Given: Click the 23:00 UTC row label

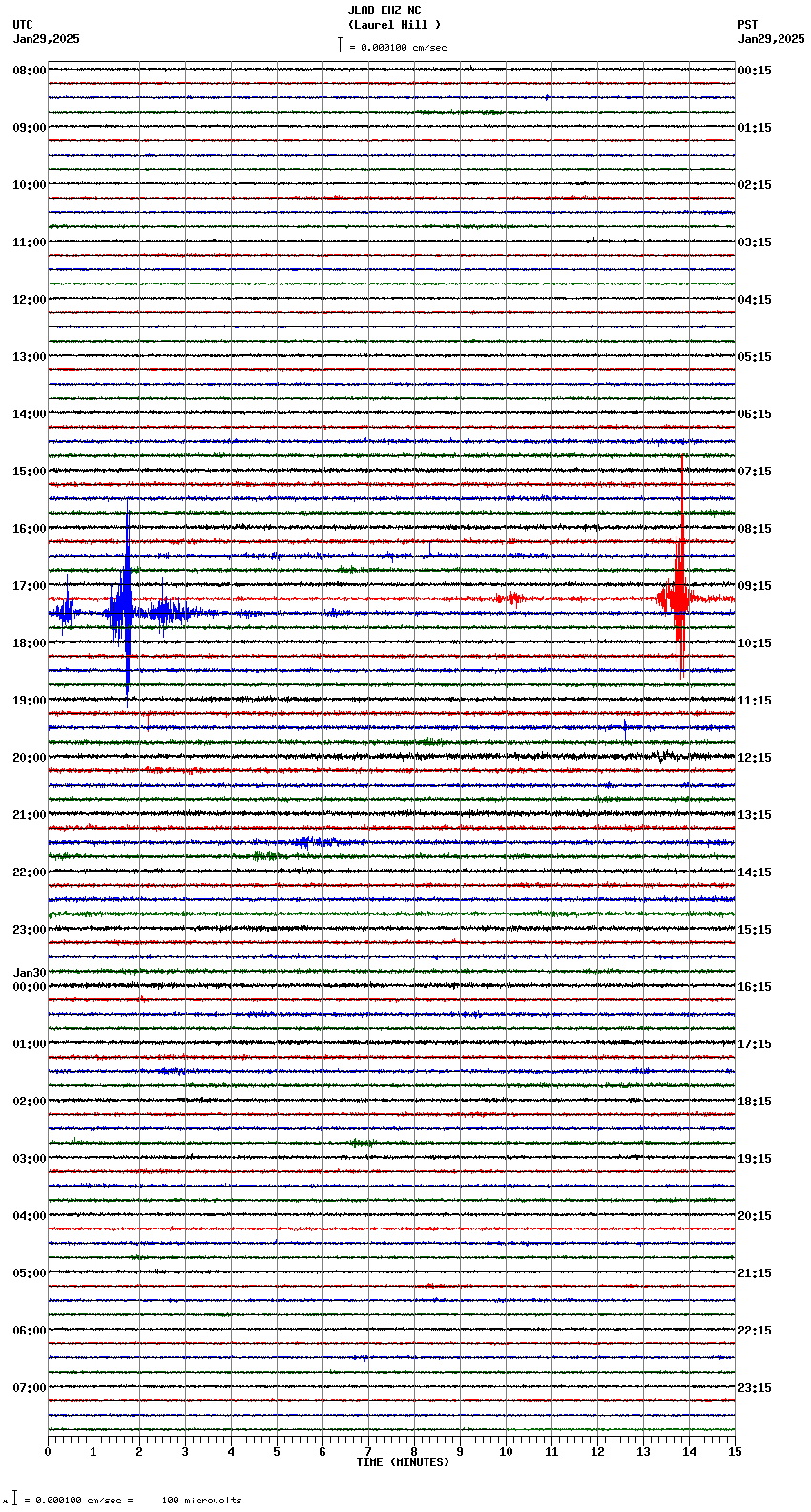Looking at the screenshot, I should tap(30, 930).
